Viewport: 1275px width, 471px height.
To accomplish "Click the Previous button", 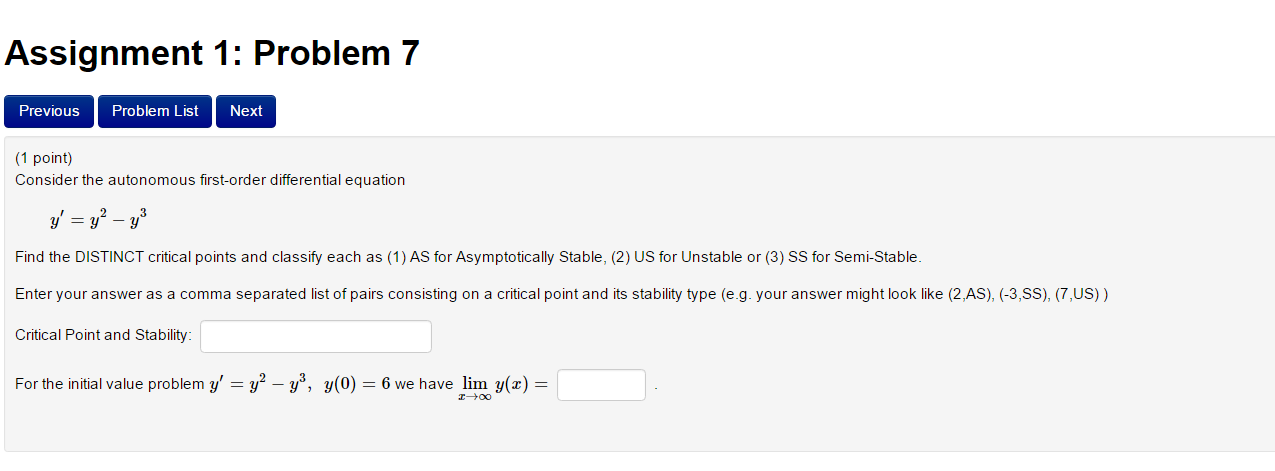I will (49, 111).
